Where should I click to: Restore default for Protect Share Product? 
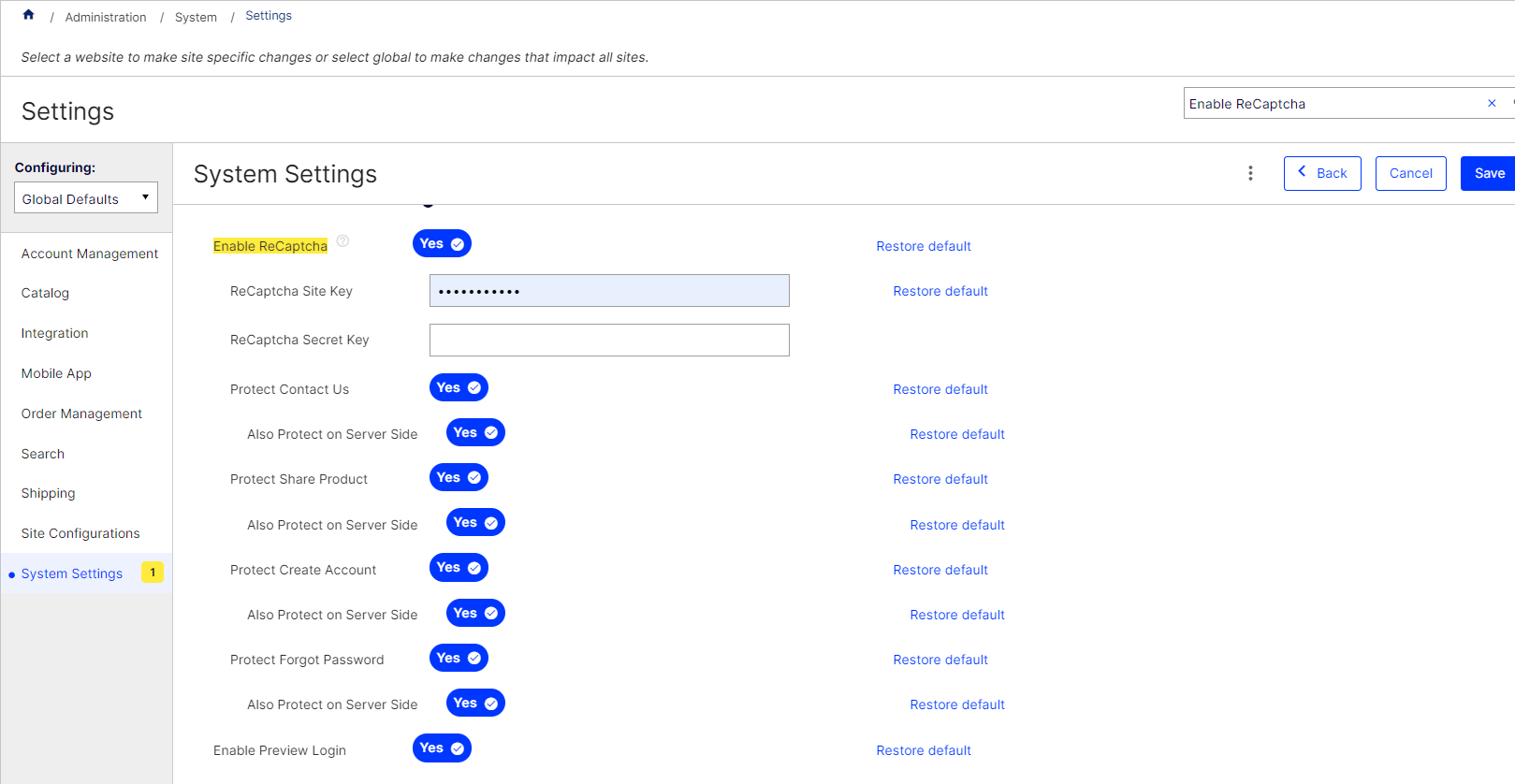click(940, 479)
